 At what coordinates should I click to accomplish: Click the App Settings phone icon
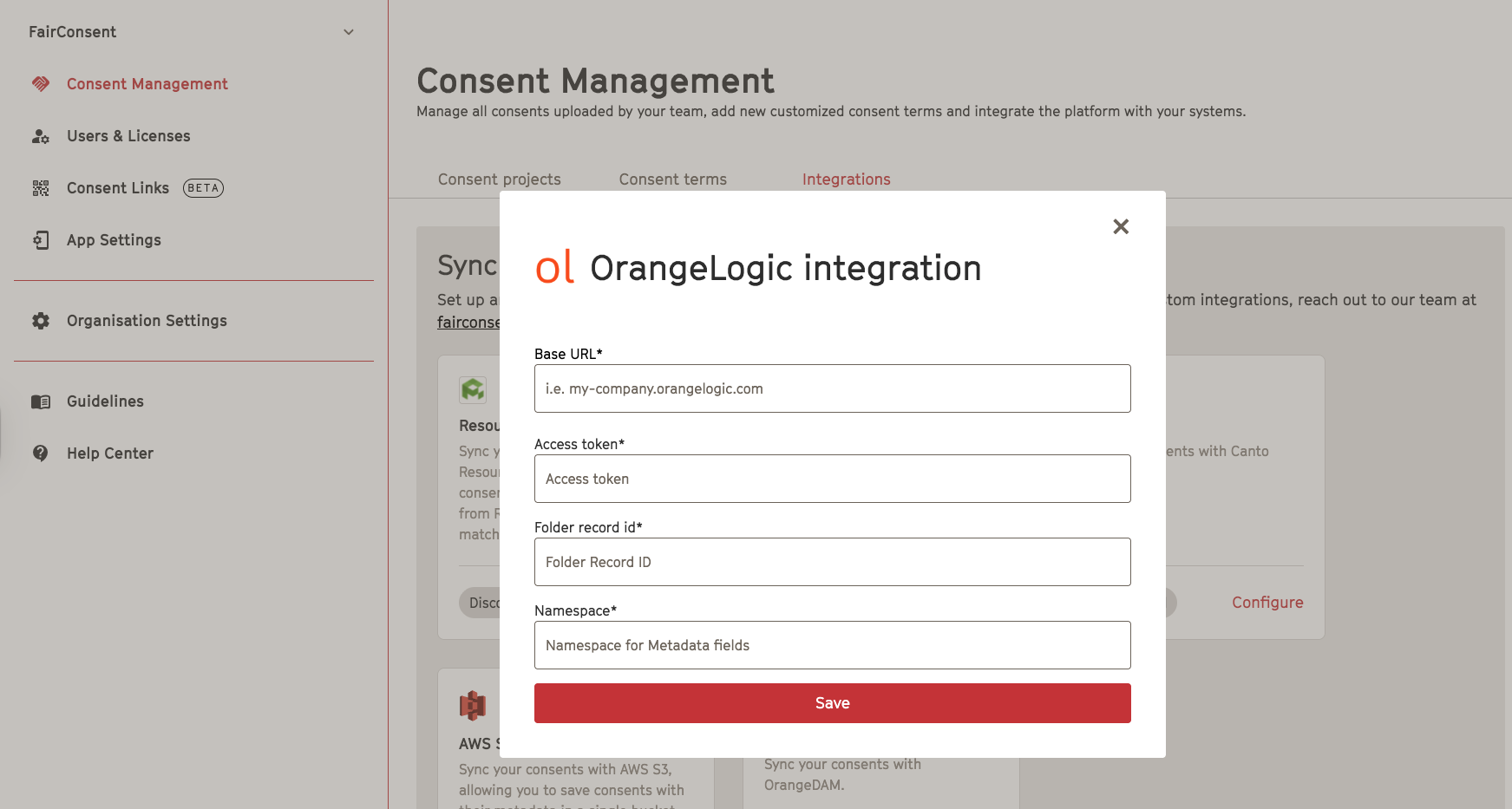(x=41, y=240)
